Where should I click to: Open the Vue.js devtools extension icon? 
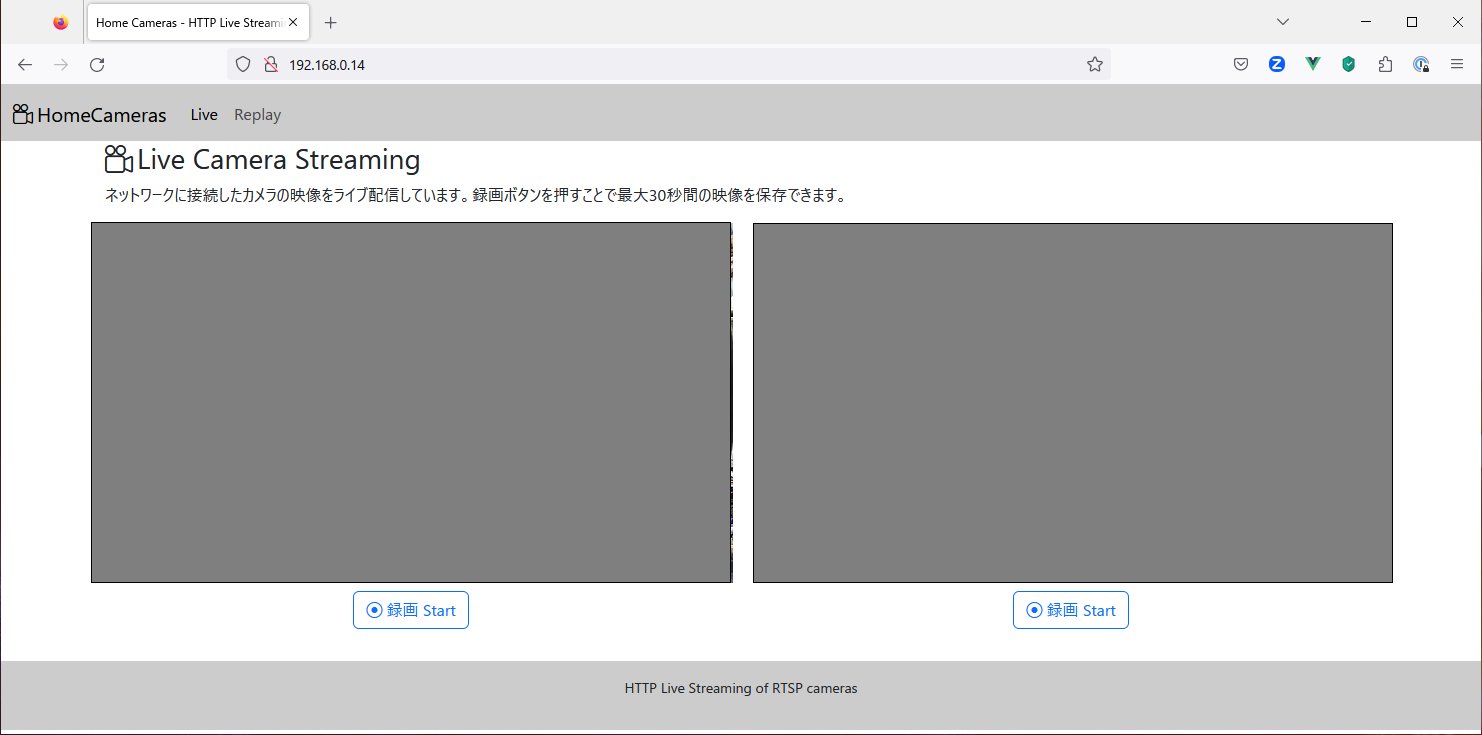1312,64
